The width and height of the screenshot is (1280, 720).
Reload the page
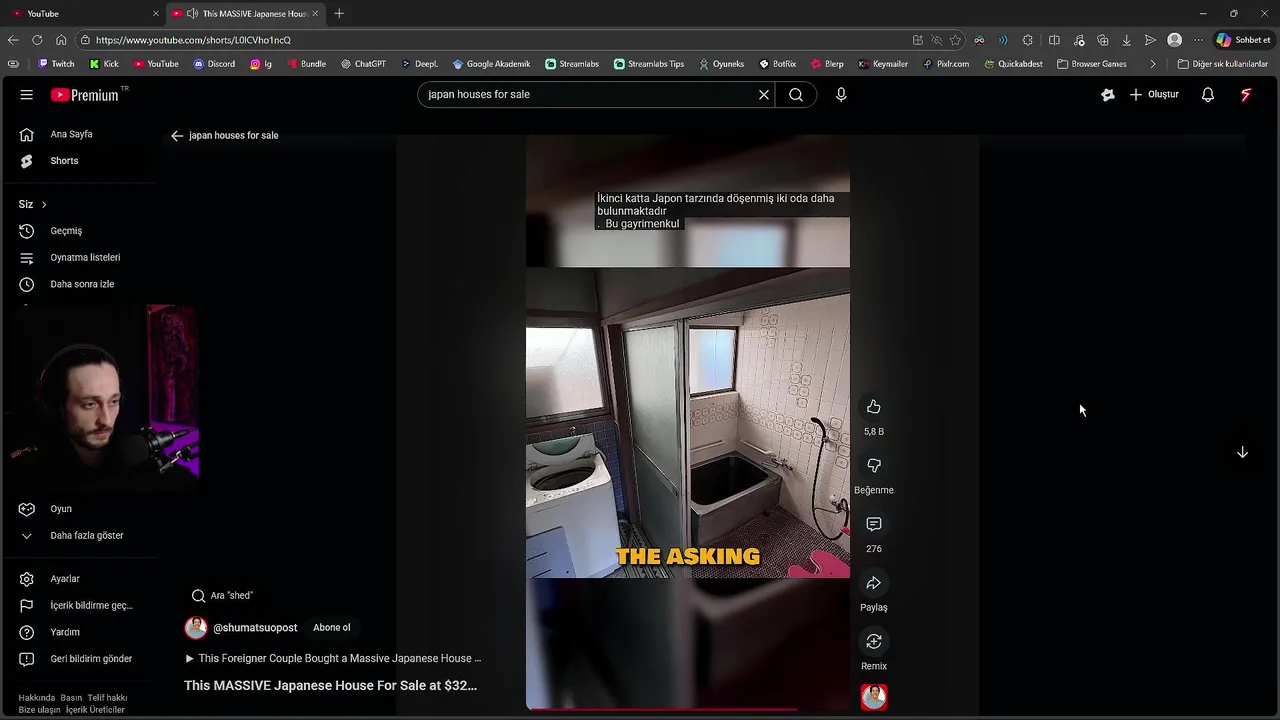point(37,40)
